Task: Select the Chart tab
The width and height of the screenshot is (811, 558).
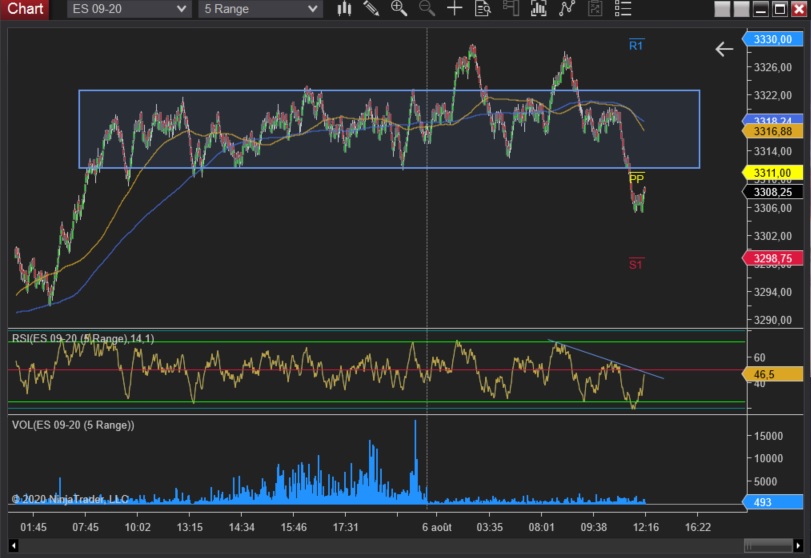Action: click(25, 9)
